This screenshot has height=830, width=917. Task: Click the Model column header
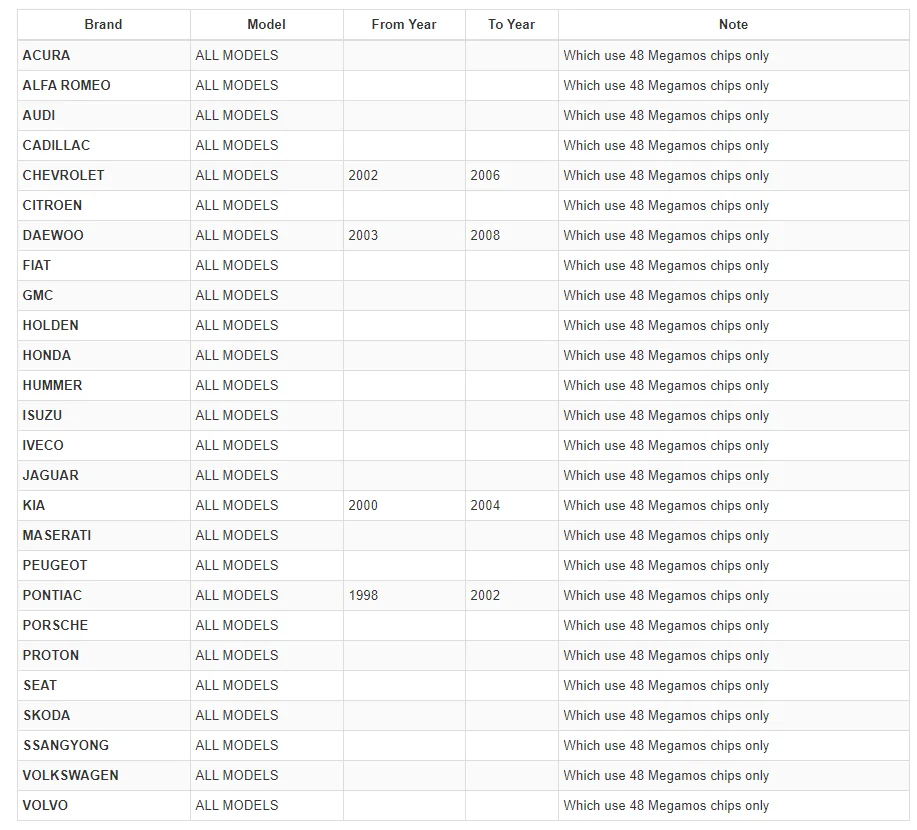(x=266, y=25)
